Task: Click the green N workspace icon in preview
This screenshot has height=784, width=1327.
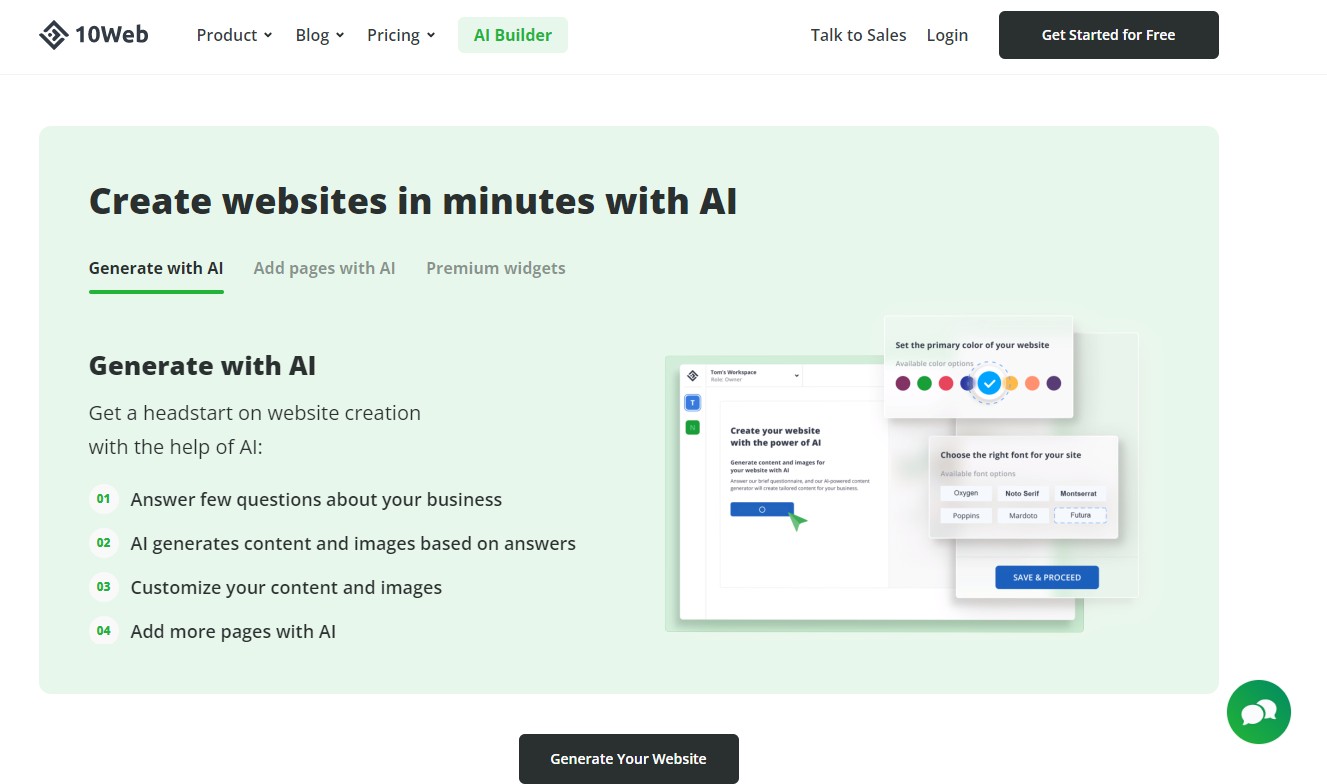Action: tap(693, 427)
